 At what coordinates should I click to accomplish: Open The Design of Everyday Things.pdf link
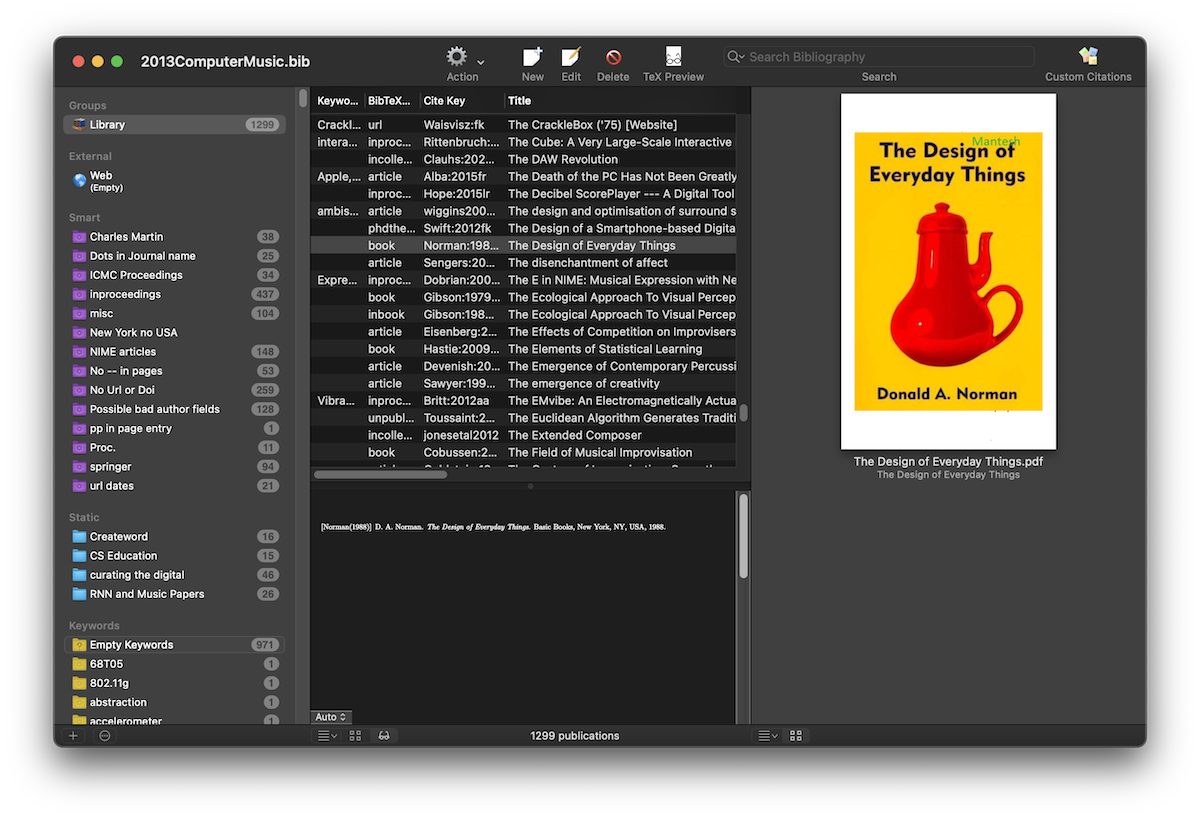point(947,461)
